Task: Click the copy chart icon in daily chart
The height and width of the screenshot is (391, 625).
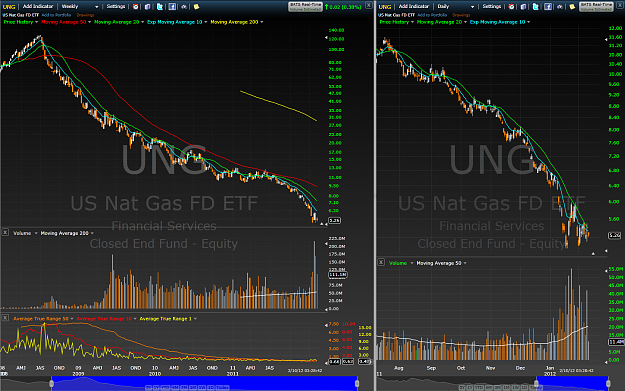Action: tap(523, 7)
